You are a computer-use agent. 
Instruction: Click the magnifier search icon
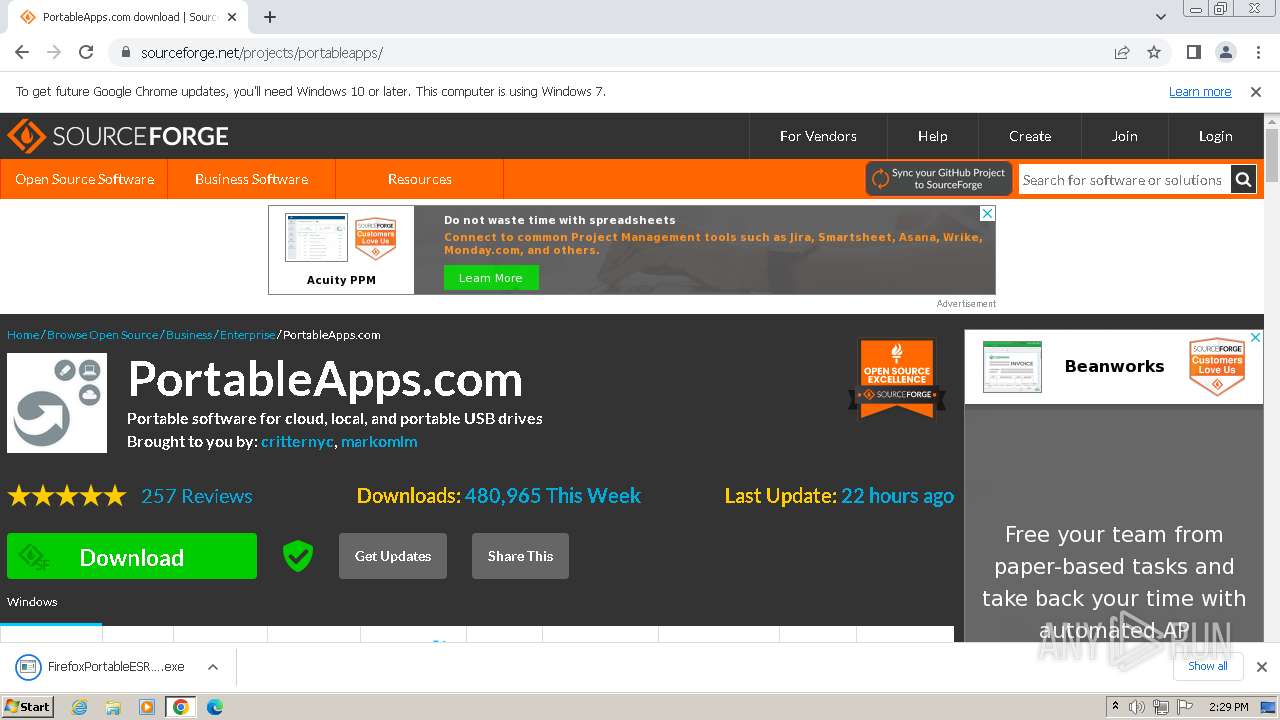click(1243, 180)
